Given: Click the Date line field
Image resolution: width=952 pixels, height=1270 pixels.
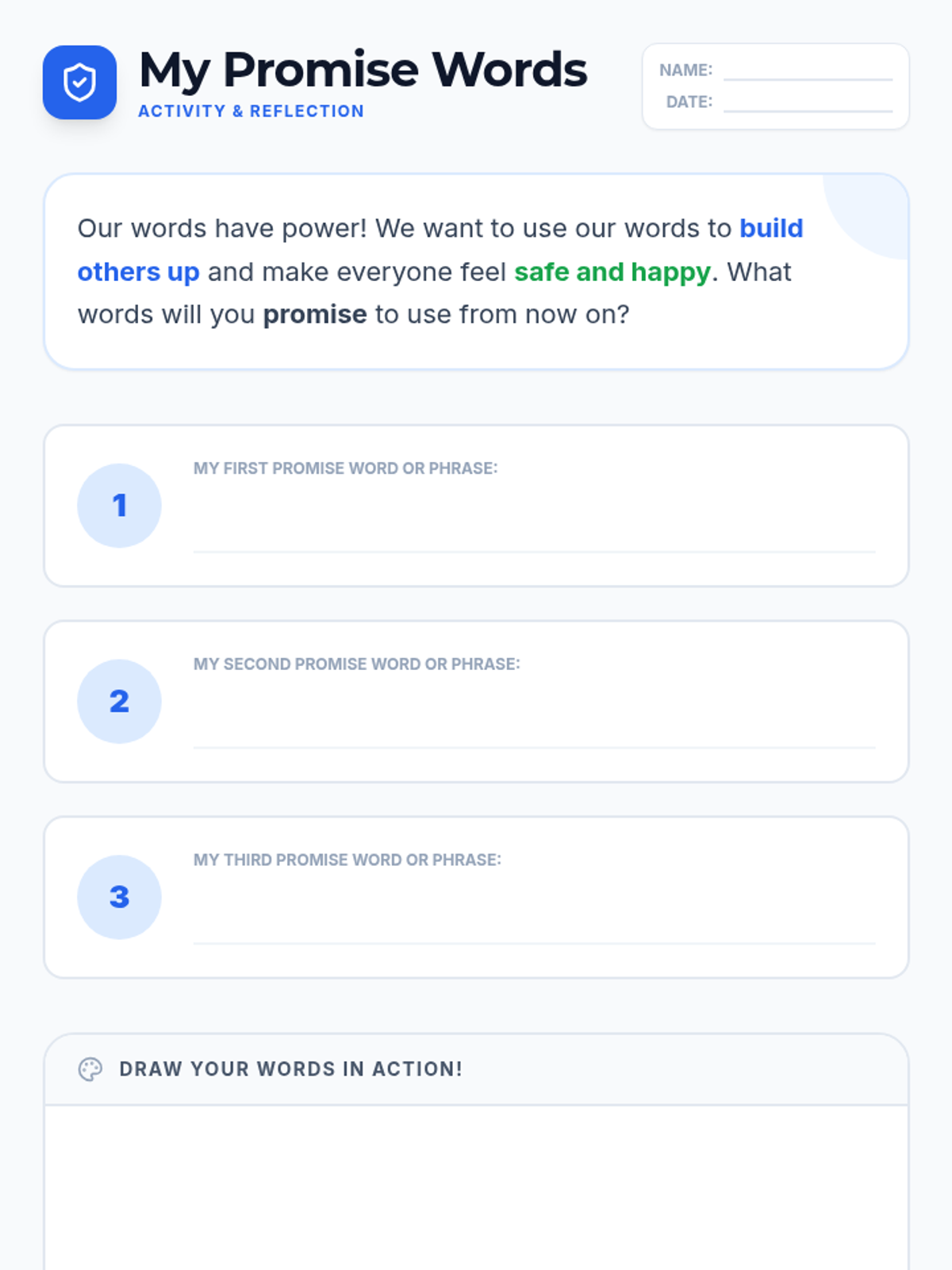Looking at the screenshot, I should (x=808, y=103).
